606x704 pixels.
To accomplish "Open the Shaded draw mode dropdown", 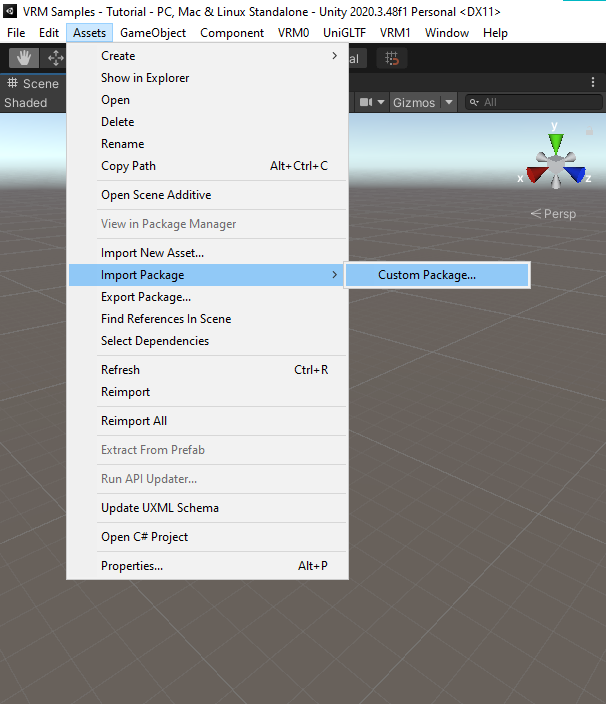I will tap(26, 103).
